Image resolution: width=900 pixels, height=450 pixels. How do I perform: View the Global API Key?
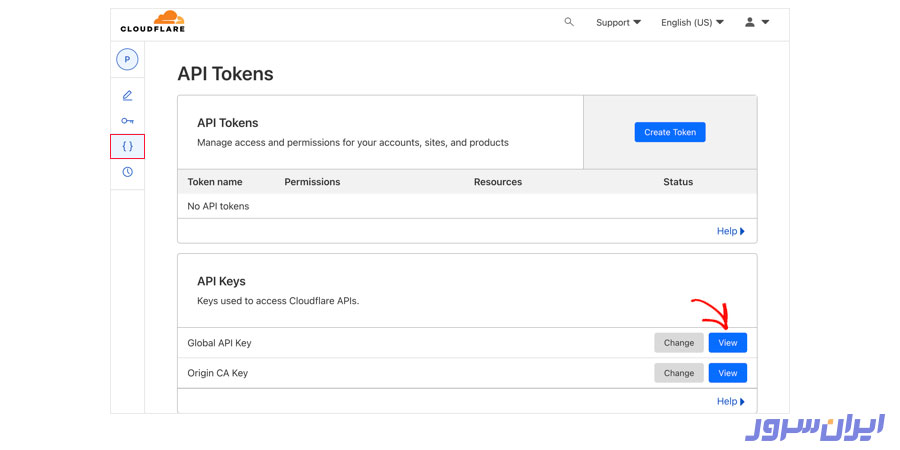pos(727,343)
